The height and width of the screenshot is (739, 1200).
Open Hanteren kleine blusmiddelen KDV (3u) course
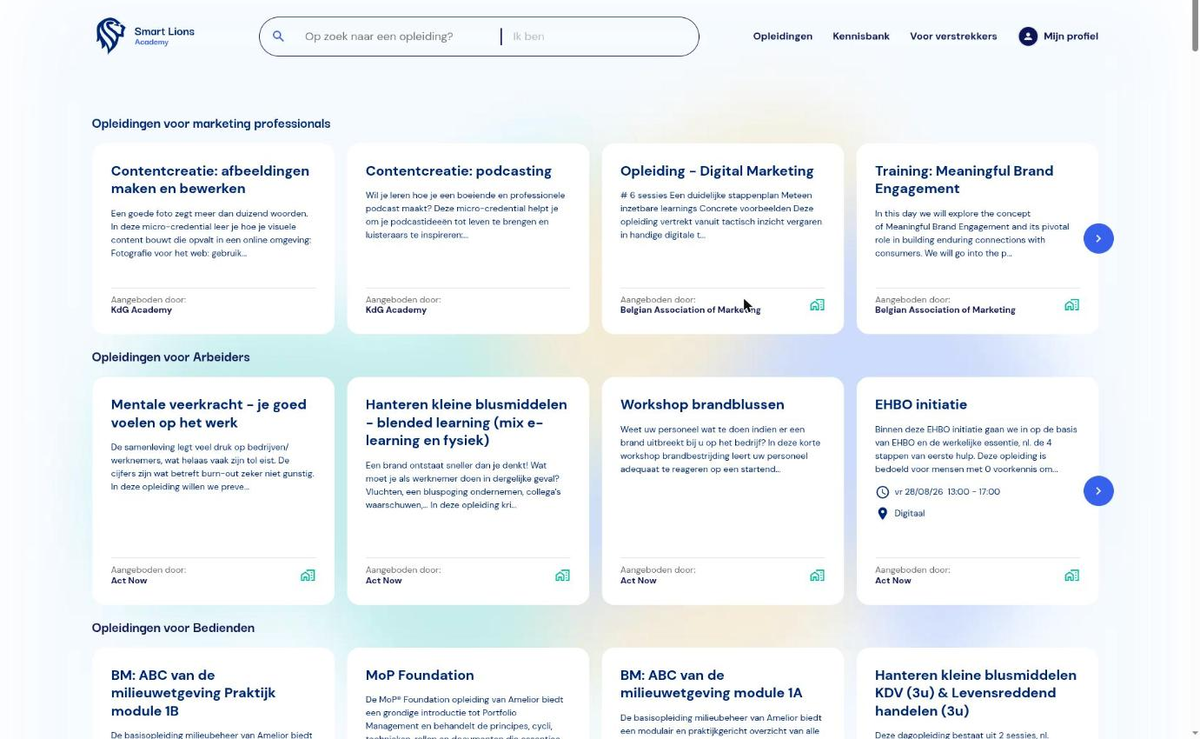(x=976, y=693)
